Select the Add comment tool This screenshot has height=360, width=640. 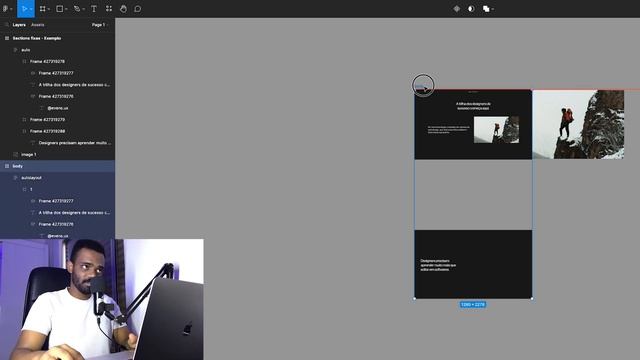(x=138, y=9)
